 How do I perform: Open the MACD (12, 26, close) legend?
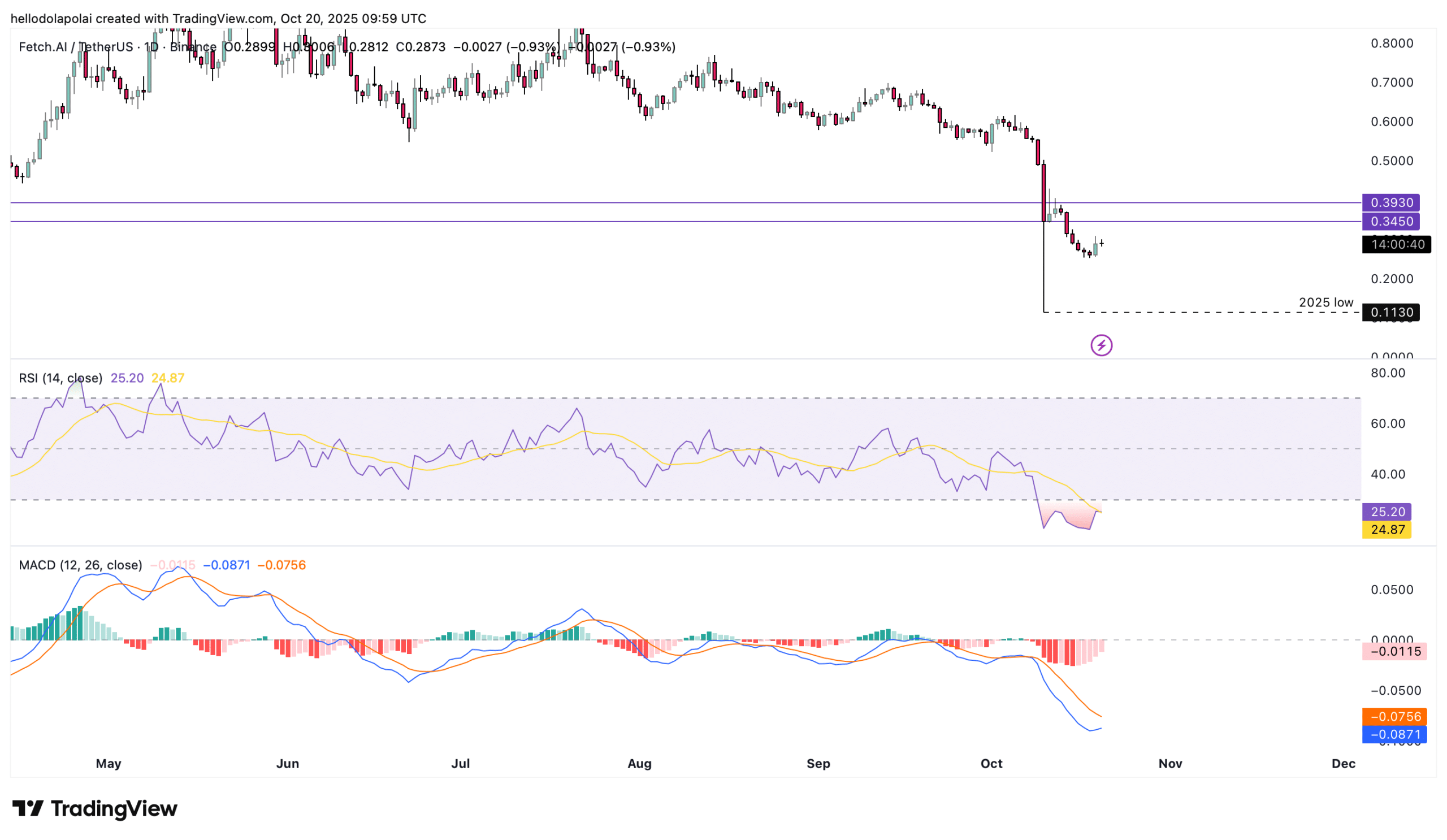pos(80,565)
